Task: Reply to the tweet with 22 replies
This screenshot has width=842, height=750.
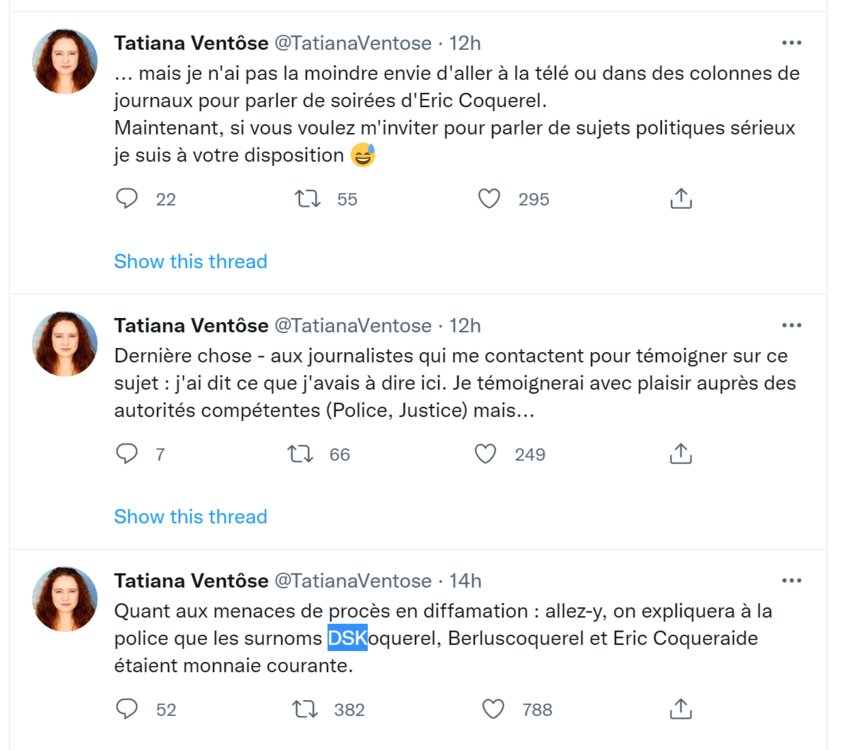Action: click(127, 199)
